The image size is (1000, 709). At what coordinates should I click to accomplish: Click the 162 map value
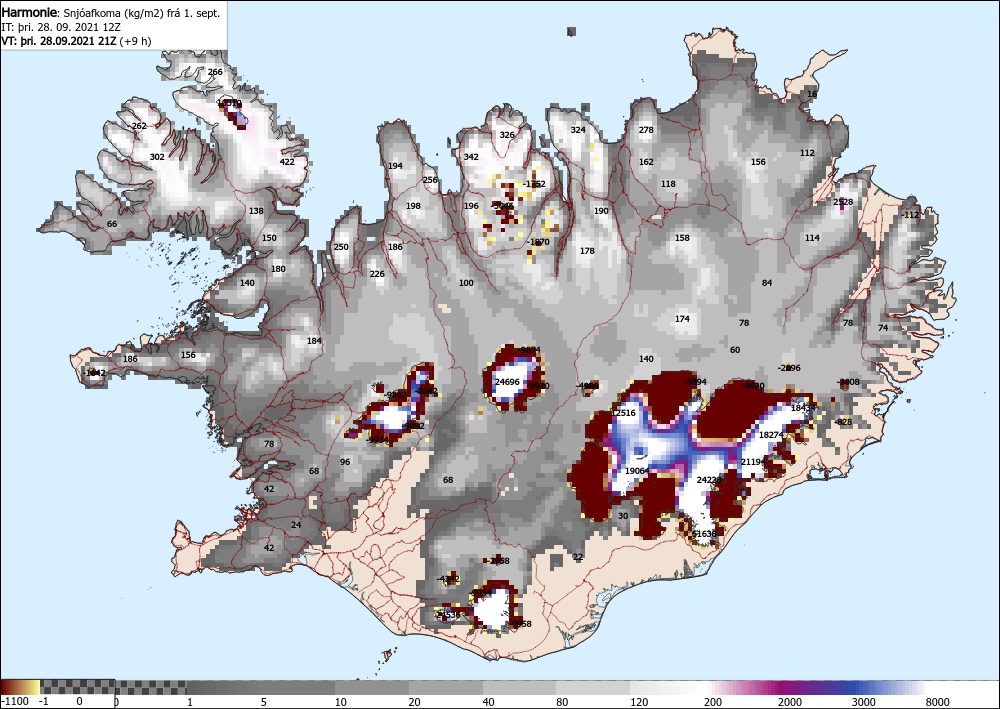pos(646,162)
